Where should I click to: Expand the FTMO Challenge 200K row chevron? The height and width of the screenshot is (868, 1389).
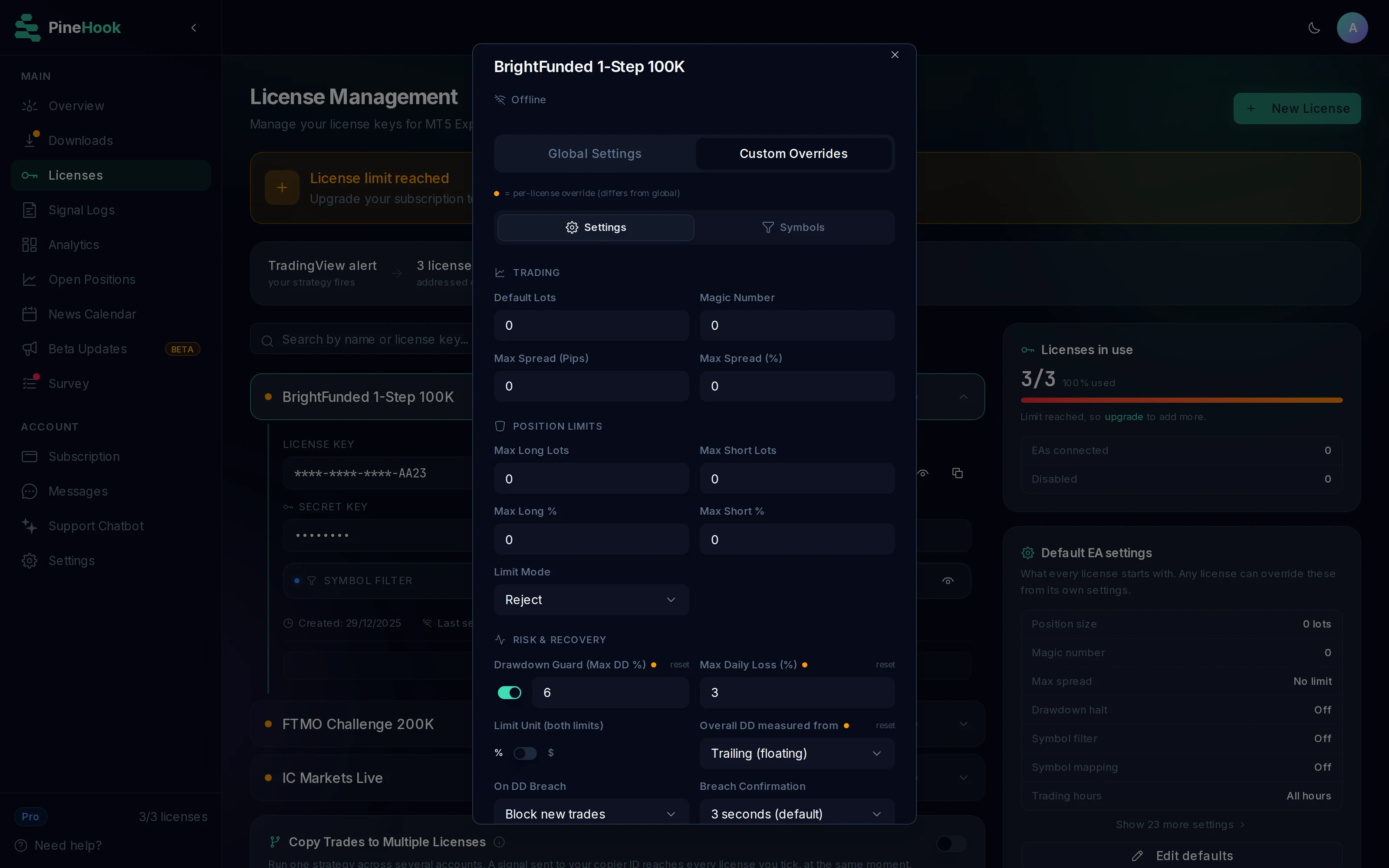[x=964, y=724]
